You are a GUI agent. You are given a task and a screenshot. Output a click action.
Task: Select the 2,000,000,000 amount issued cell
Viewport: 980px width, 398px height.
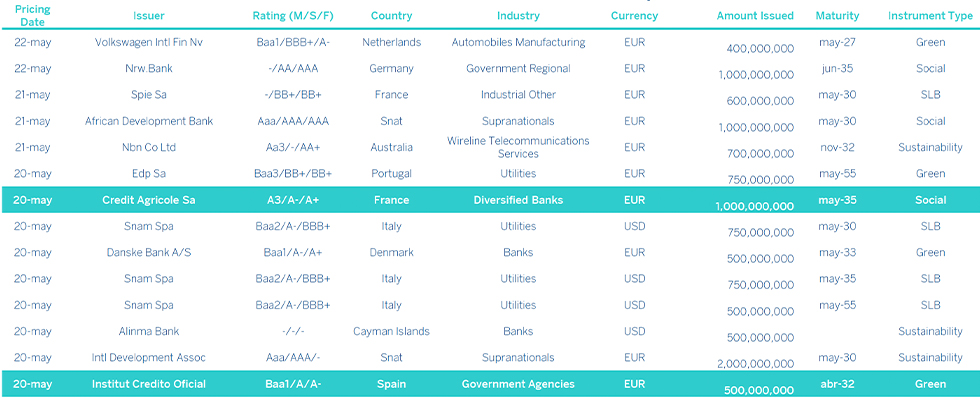pos(756,364)
